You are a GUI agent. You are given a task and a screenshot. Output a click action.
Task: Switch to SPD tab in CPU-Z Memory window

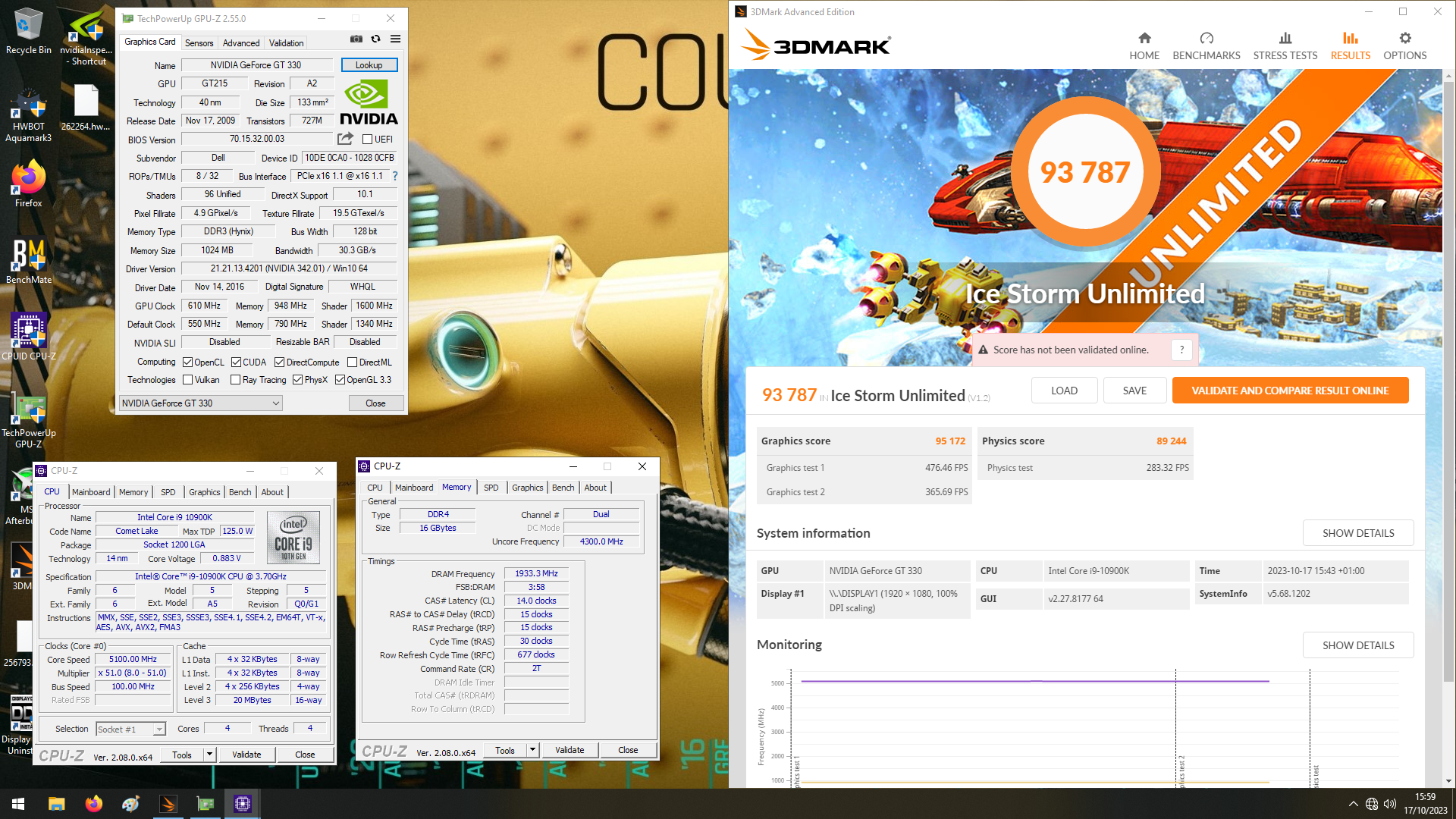click(x=491, y=488)
